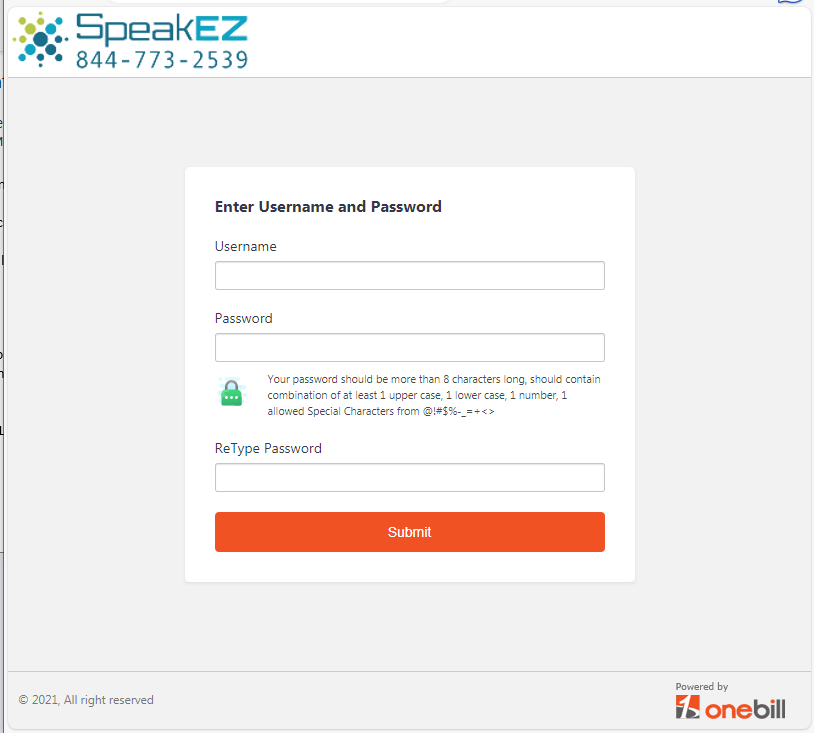The width and height of the screenshot is (814, 733).
Task: Click the 844-773-2539 phone number
Action: 162,60
